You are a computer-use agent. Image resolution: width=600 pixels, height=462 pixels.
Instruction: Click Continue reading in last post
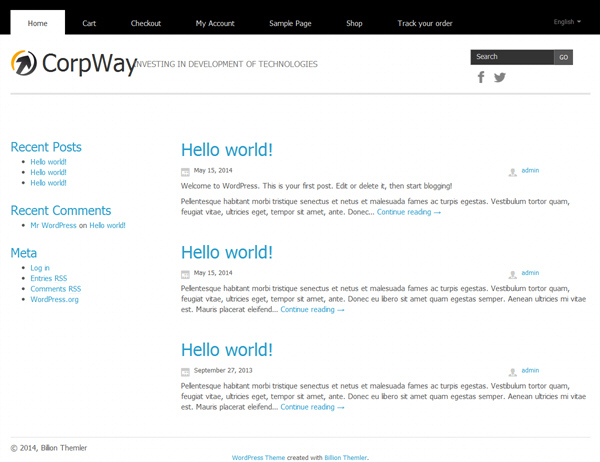click(313, 407)
